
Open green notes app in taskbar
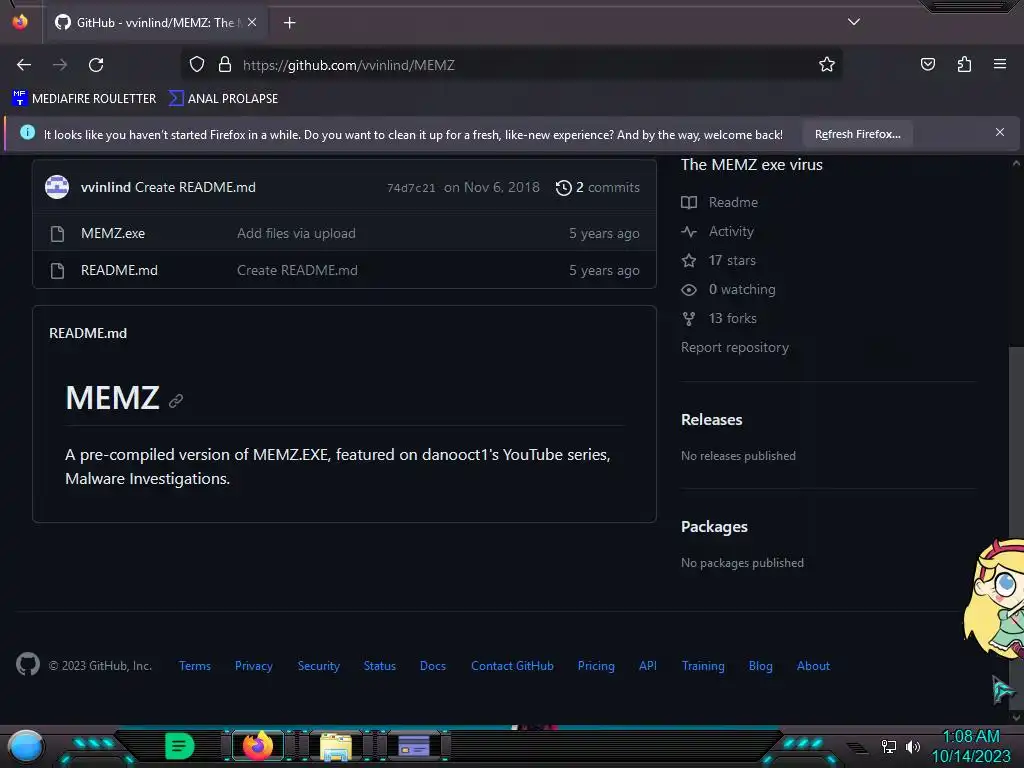(180, 746)
